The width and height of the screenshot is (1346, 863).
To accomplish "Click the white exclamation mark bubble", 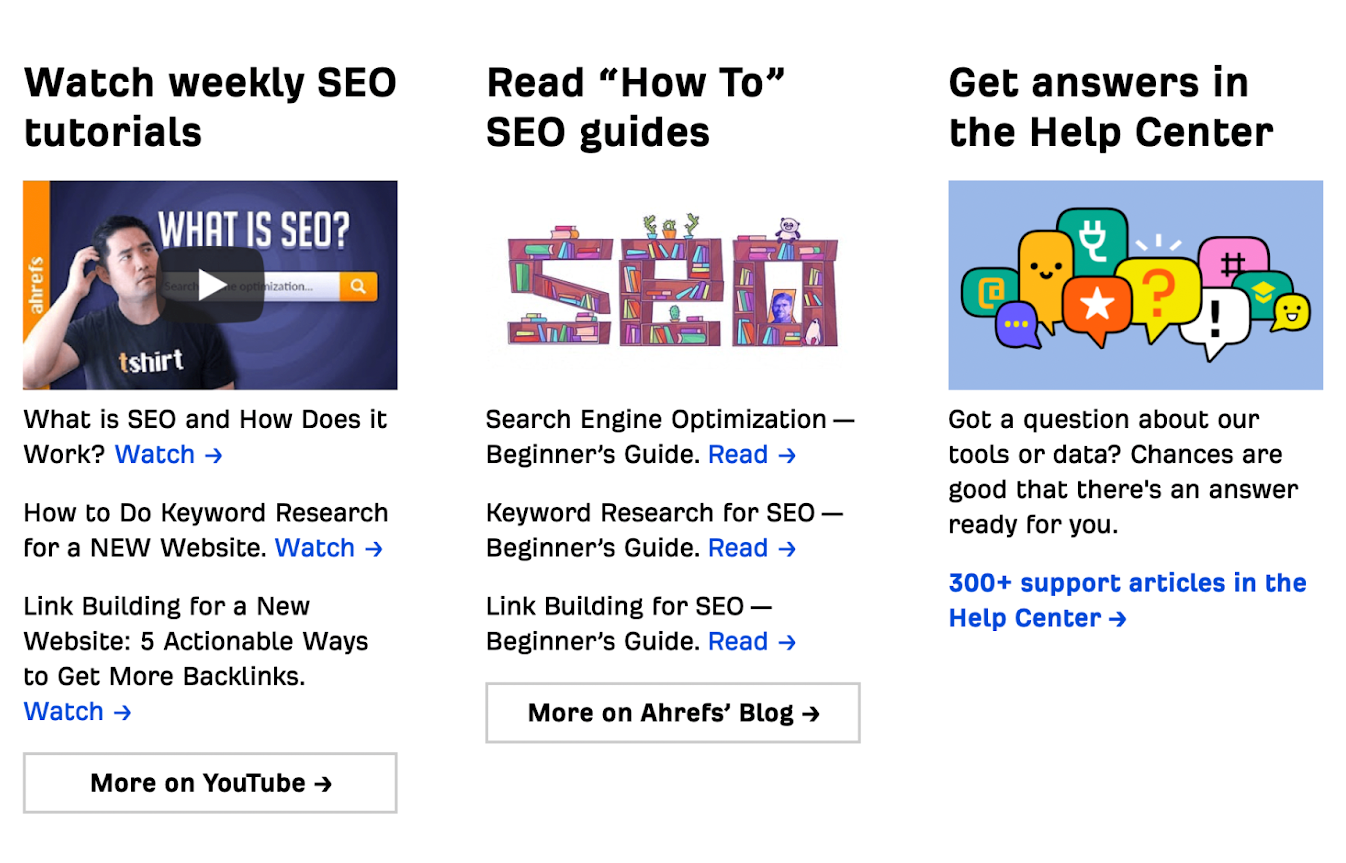I will tap(1215, 320).
